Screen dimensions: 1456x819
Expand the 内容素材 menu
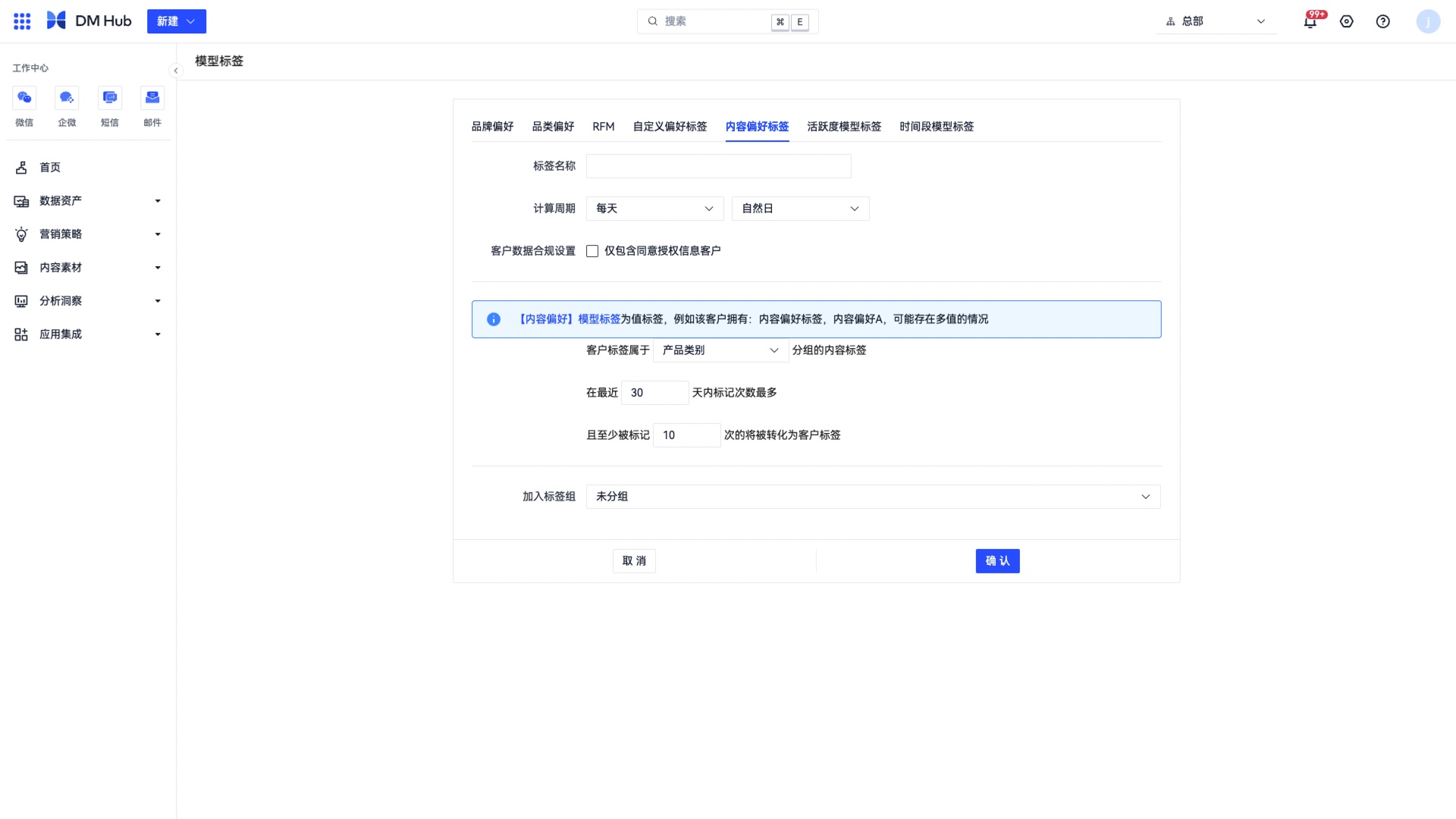pos(88,268)
